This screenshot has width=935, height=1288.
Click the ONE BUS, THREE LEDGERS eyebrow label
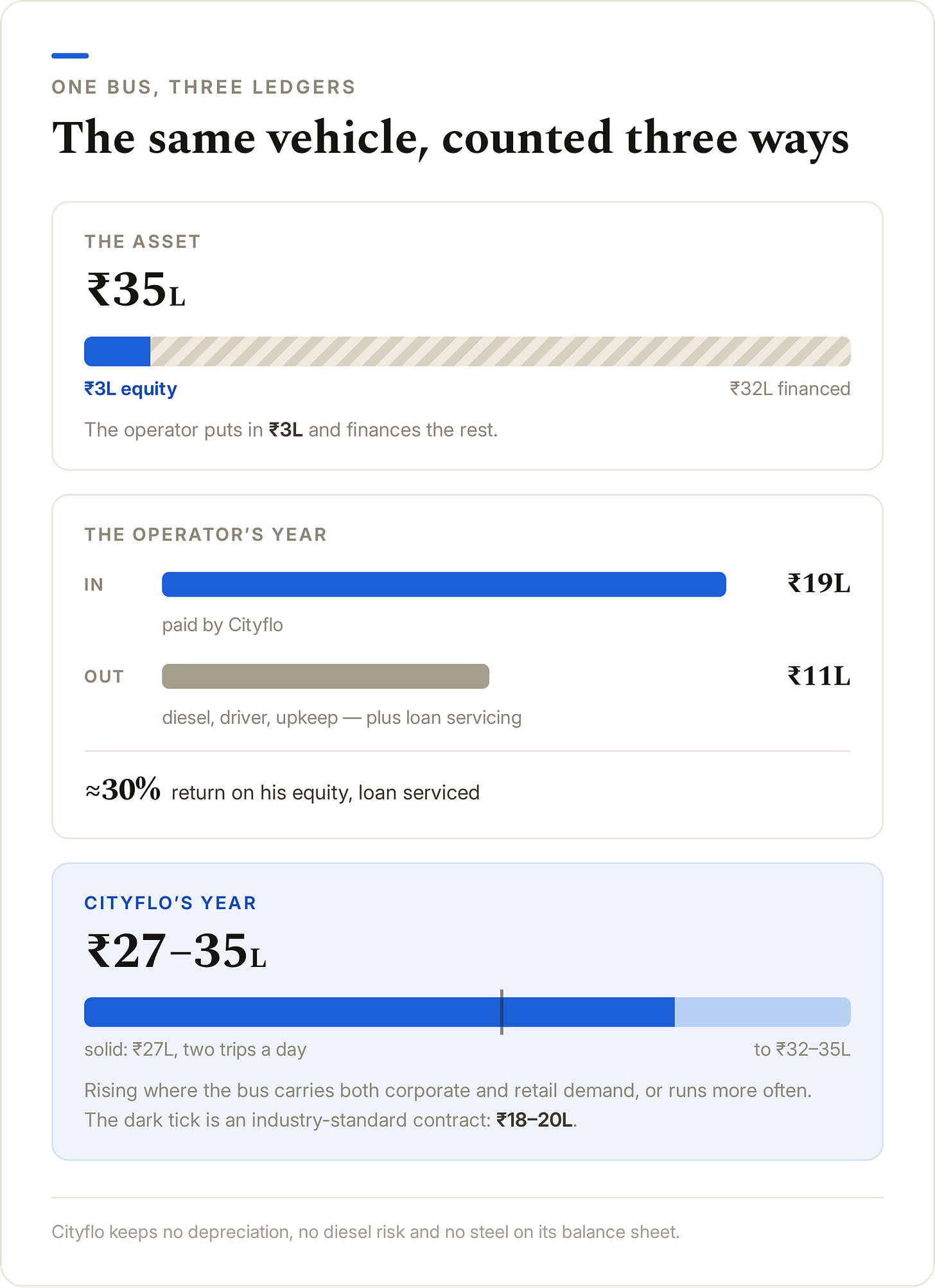[204, 87]
